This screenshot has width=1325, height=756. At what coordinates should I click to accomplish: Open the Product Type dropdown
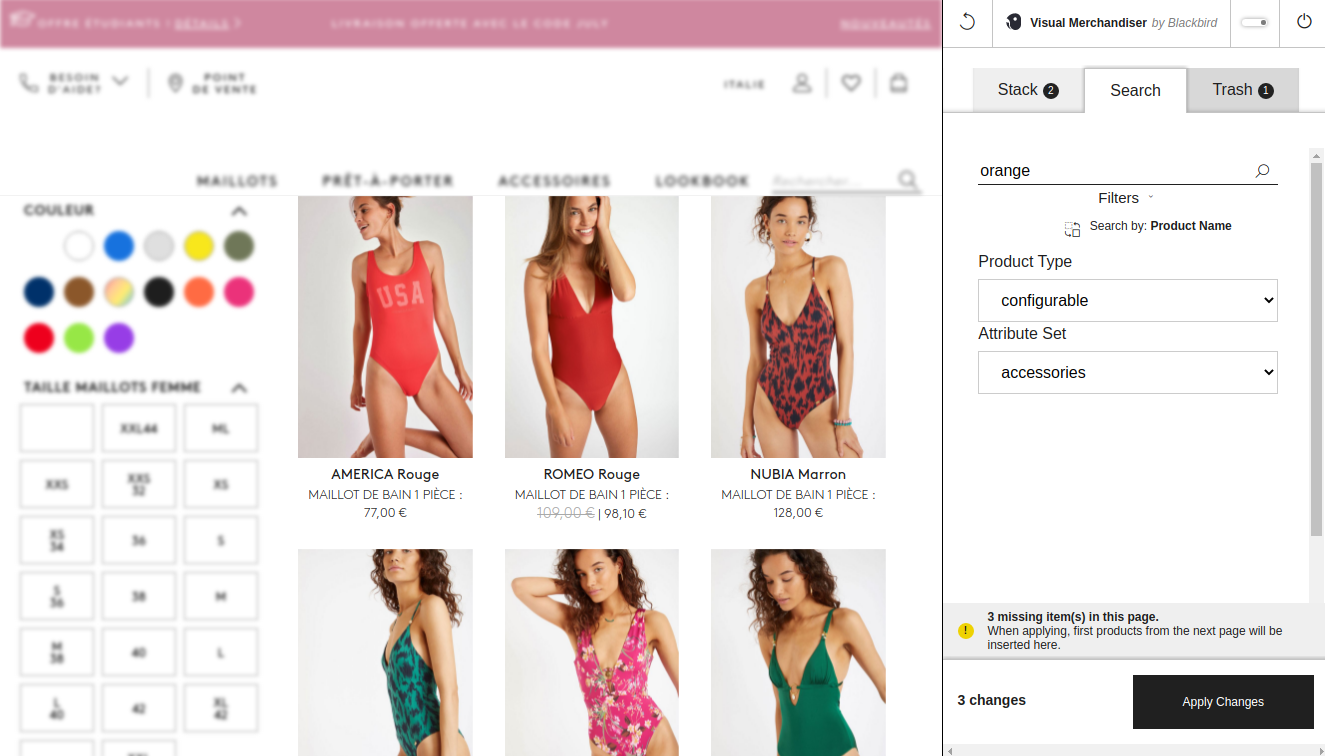1128,300
